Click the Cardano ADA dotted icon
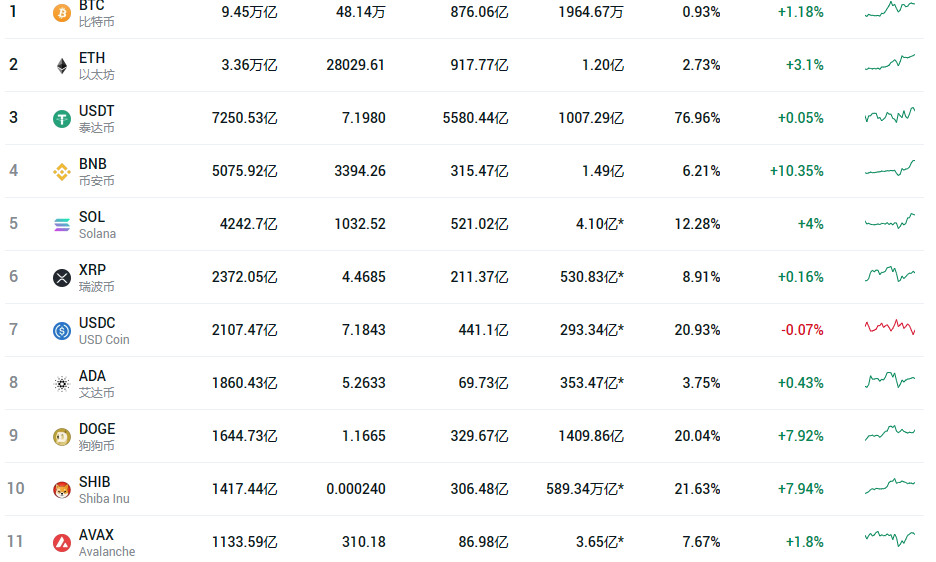The image size is (936, 562). (61, 384)
